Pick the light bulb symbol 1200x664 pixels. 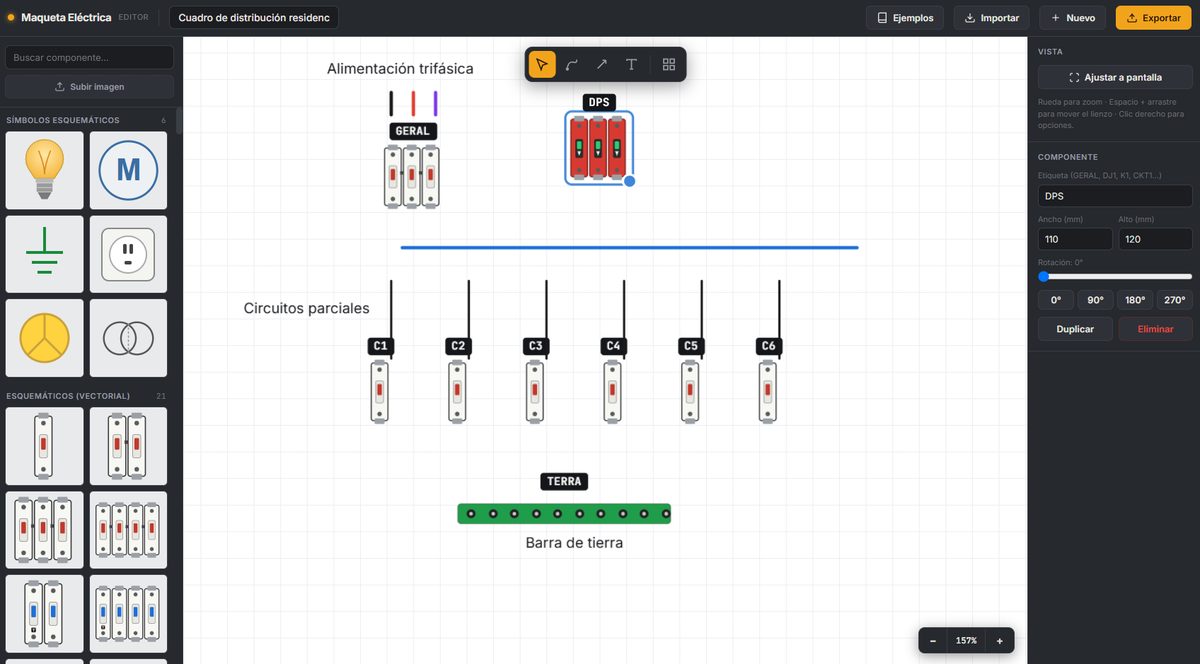coord(44,170)
